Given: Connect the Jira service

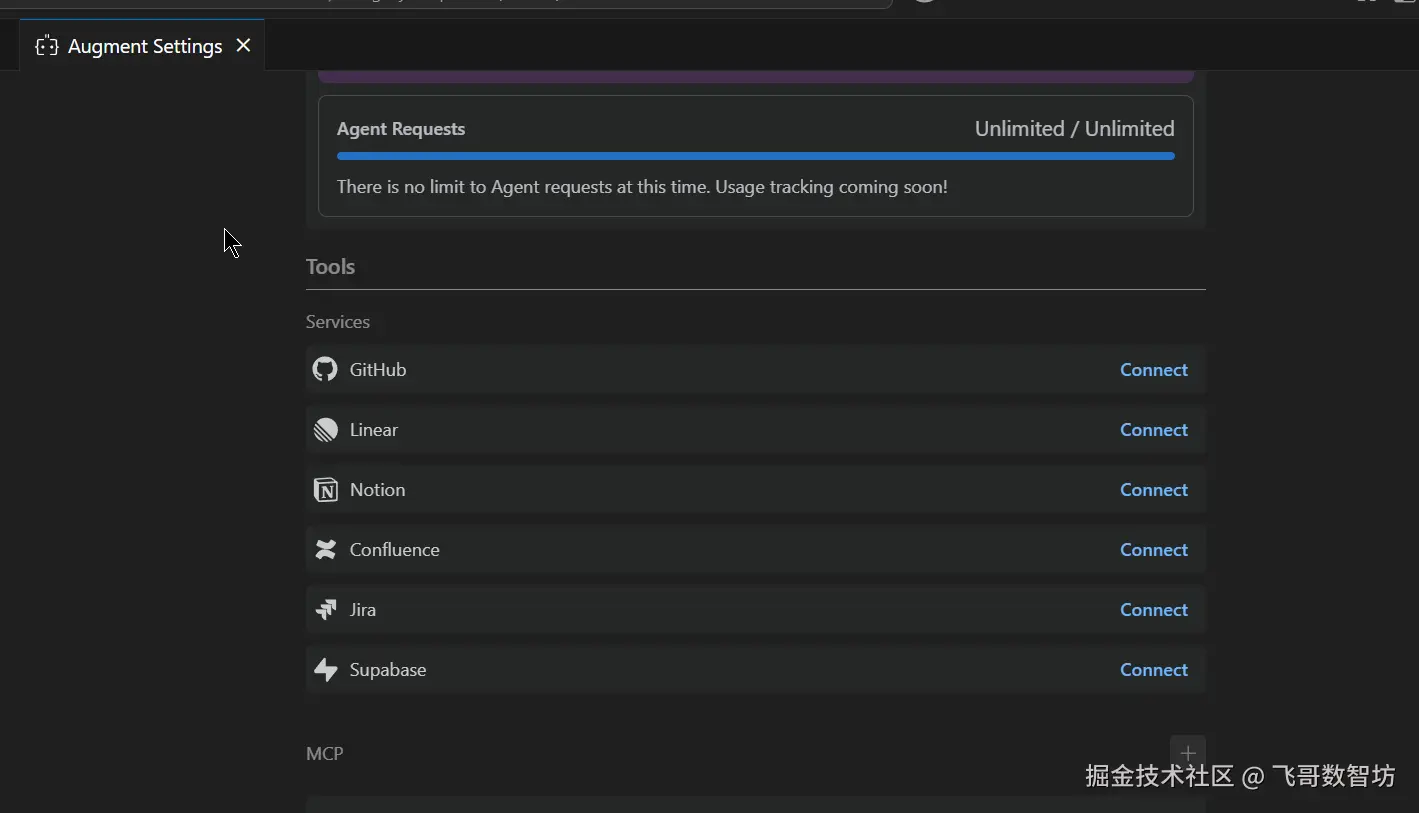Looking at the screenshot, I should pos(1154,610).
